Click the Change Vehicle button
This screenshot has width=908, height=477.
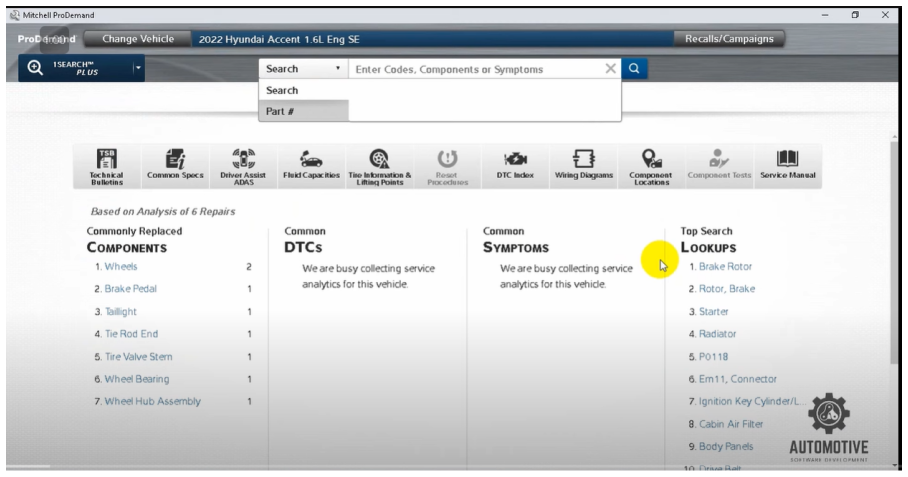138,39
